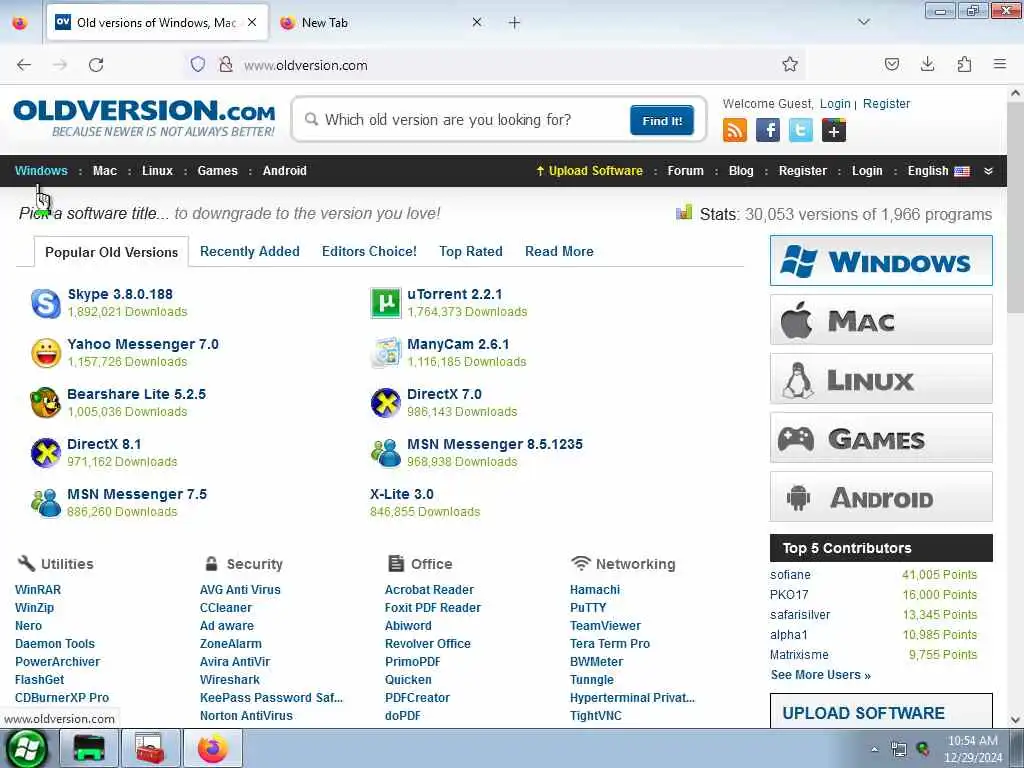Image resolution: width=1024 pixels, height=768 pixels.
Task: Select Android in the navigation bar
Action: tap(285, 171)
